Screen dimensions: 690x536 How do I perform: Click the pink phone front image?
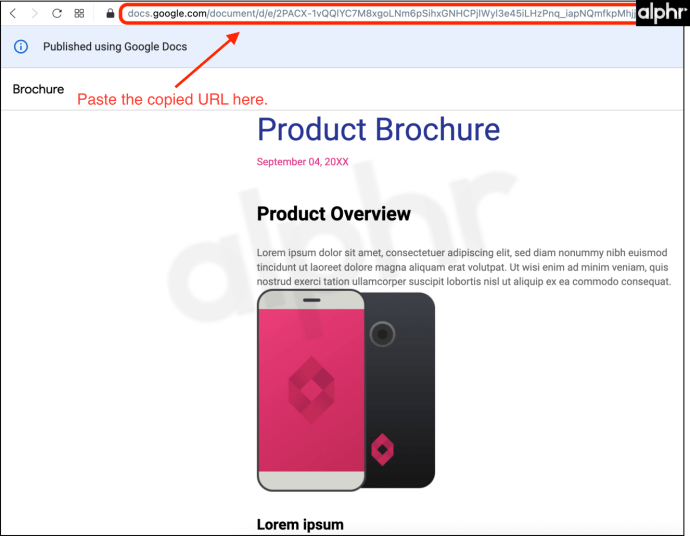point(311,390)
